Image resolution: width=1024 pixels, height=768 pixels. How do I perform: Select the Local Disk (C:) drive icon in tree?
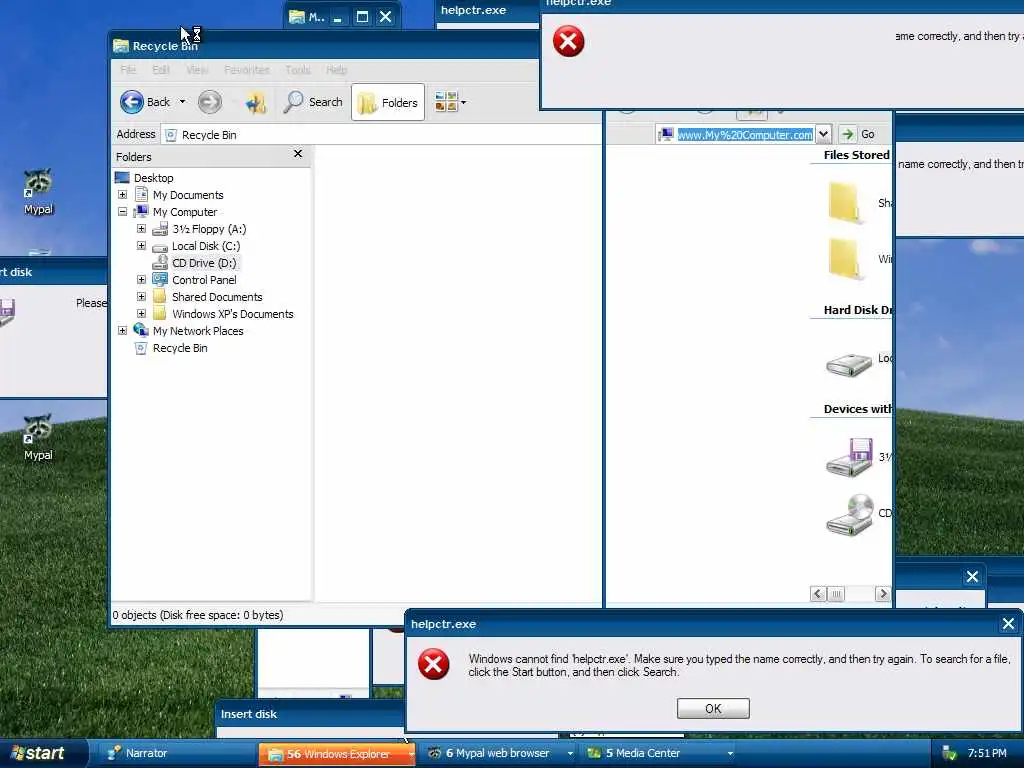click(x=160, y=247)
